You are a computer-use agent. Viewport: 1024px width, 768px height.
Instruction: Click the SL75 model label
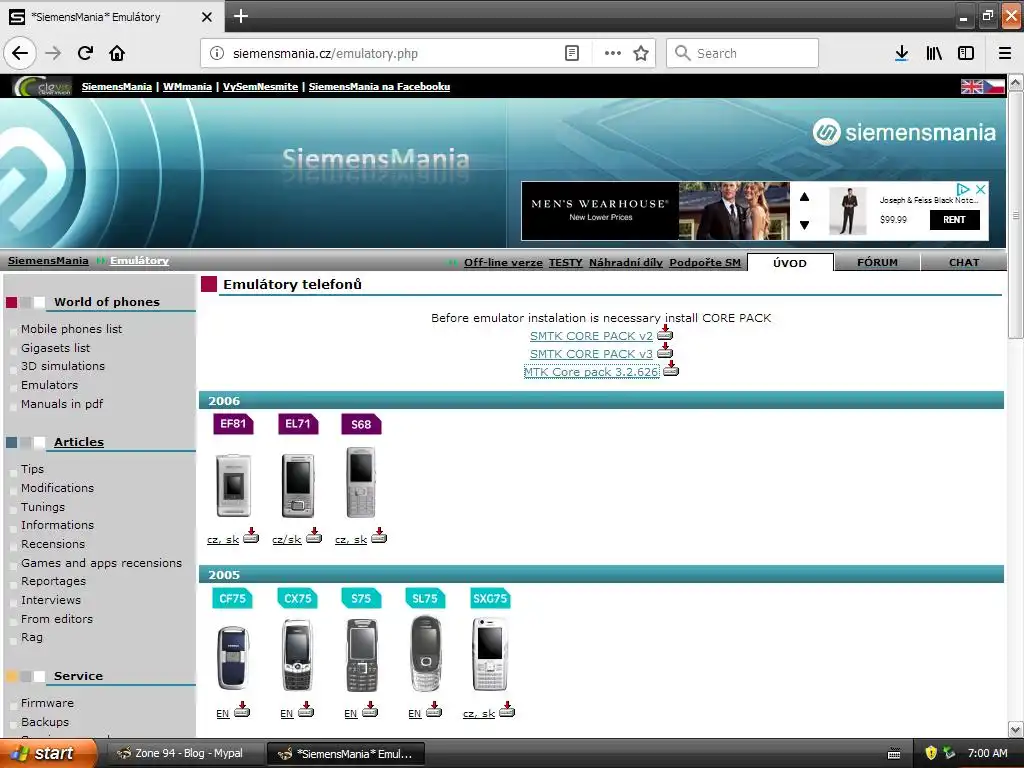(x=425, y=598)
